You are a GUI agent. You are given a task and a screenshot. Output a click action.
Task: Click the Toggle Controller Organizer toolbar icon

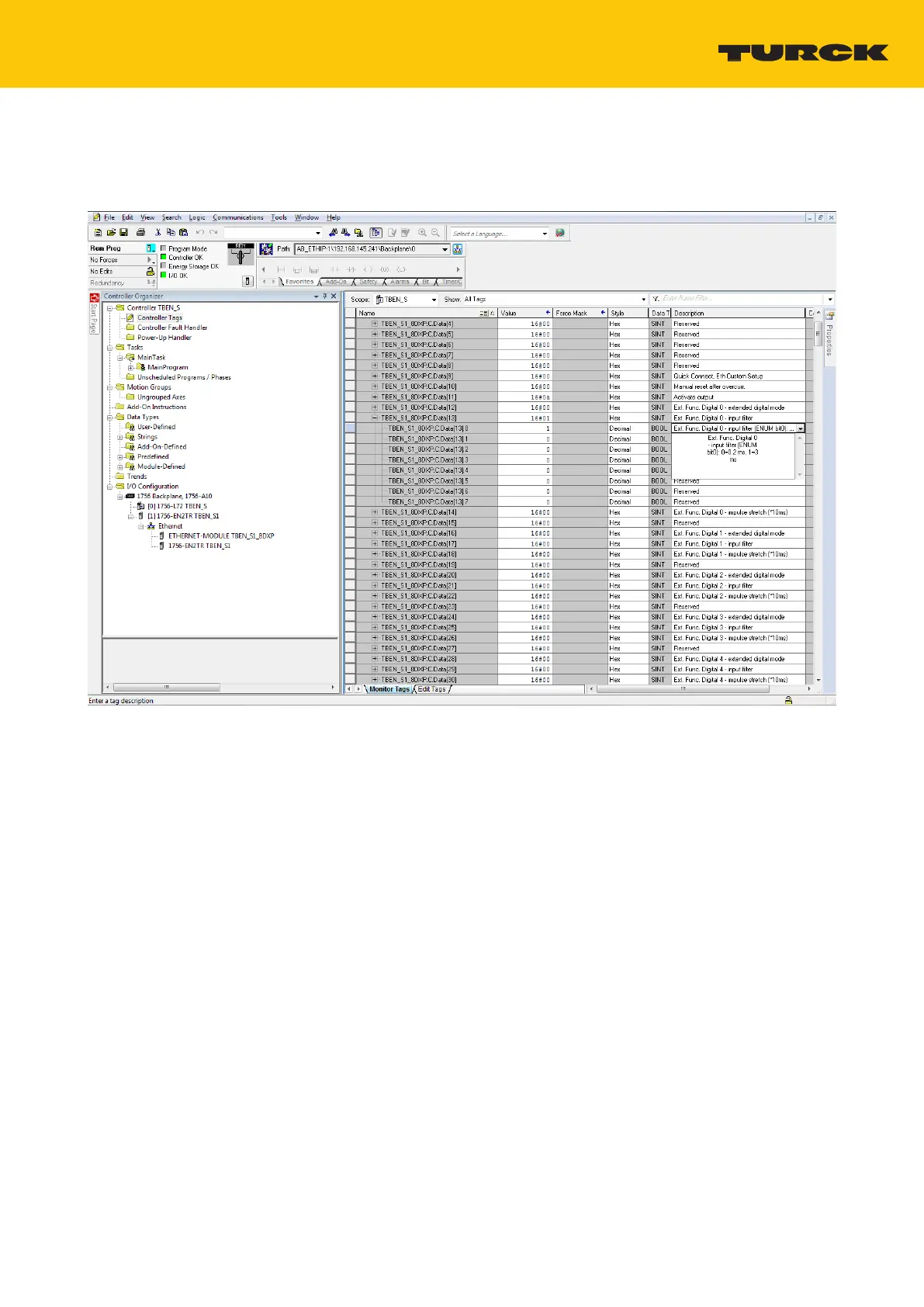[x=375, y=232]
